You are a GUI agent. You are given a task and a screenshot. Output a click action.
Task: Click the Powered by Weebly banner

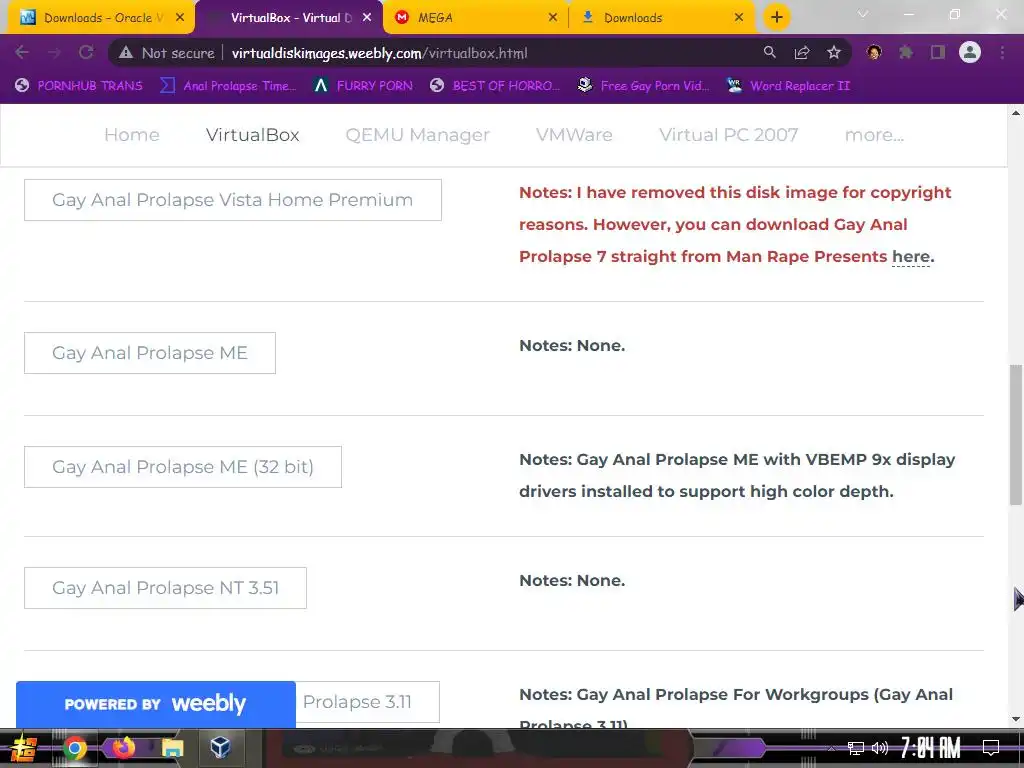155,704
